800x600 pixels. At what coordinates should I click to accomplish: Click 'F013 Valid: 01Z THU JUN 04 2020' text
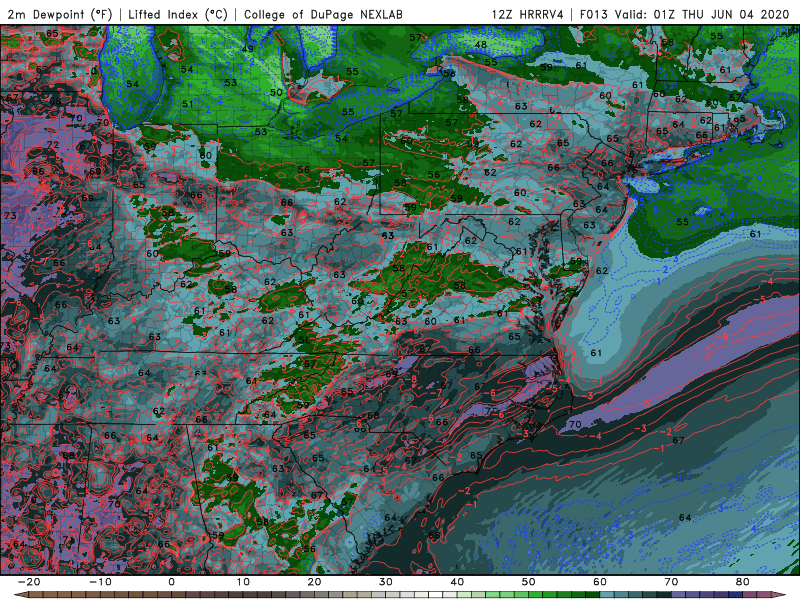(x=684, y=14)
